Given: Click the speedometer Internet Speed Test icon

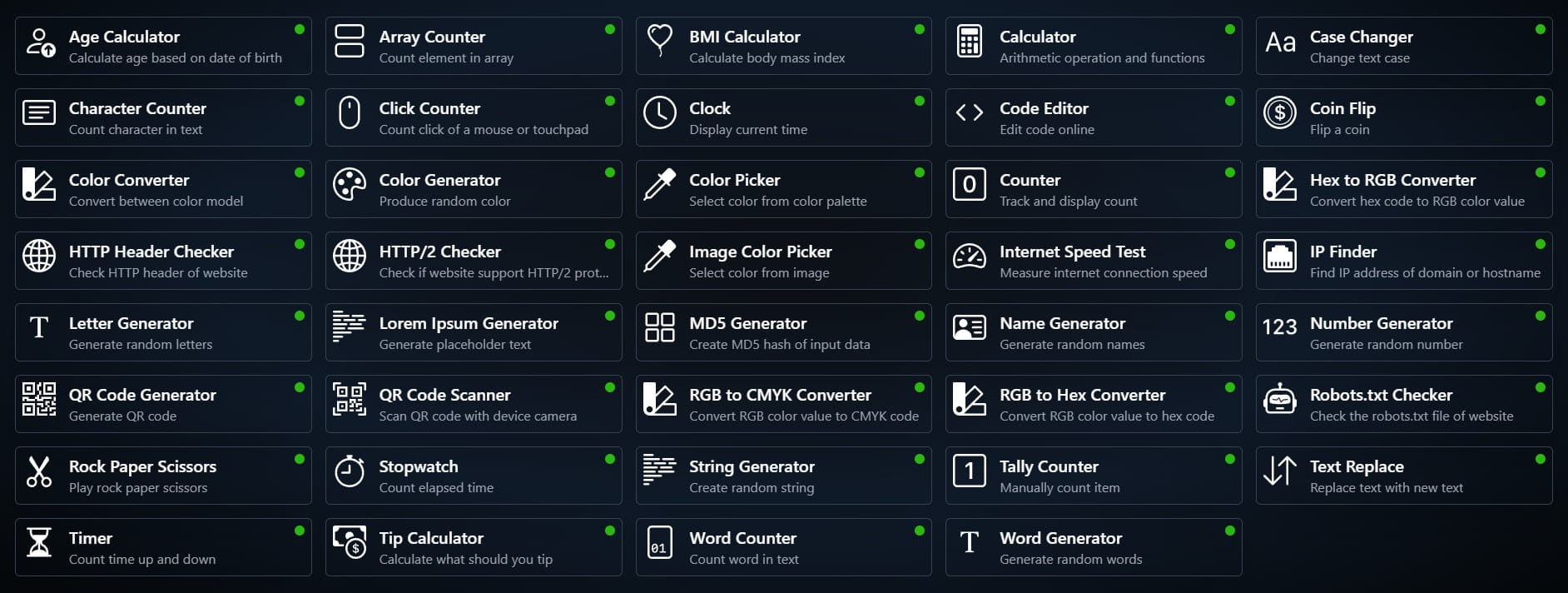Looking at the screenshot, I should tap(969, 257).
